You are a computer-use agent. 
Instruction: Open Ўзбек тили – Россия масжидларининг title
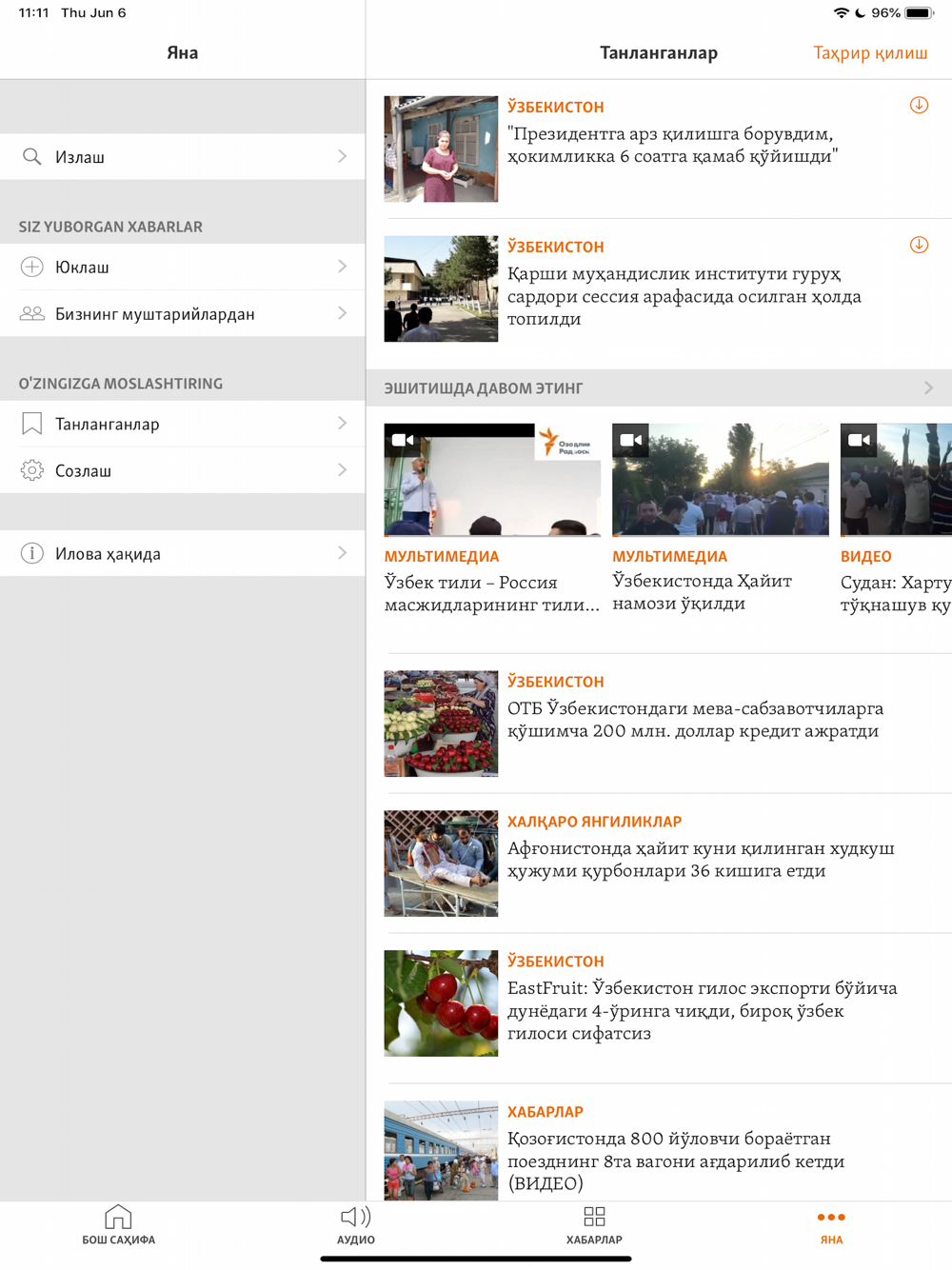(x=492, y=593)
